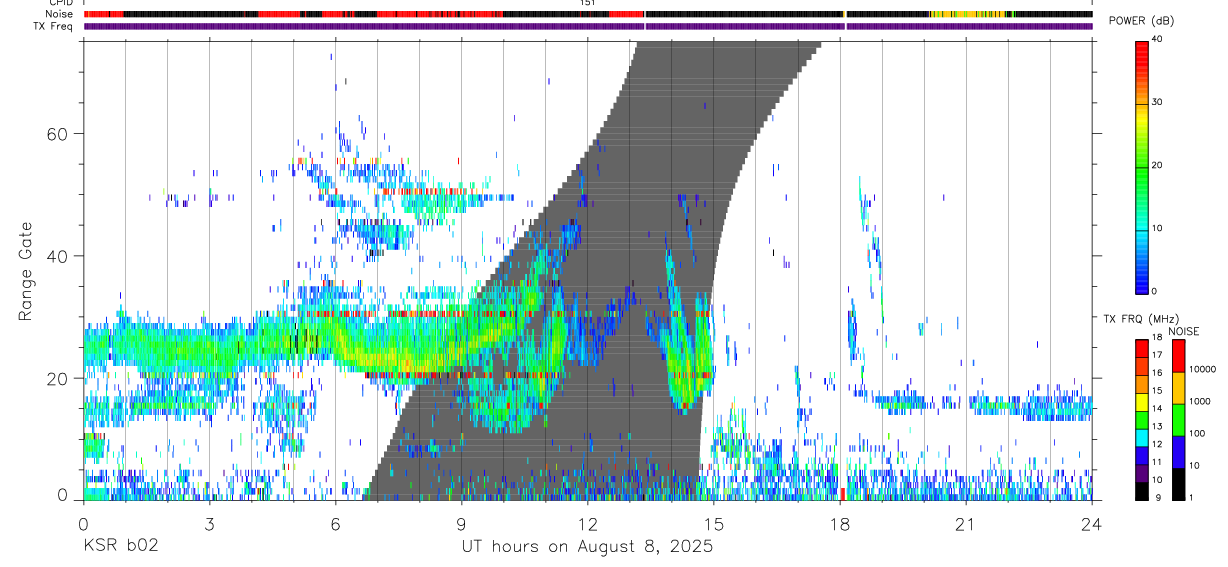Click the "NOISE" legend title
1228x567 pixels.
(1183, 332)
